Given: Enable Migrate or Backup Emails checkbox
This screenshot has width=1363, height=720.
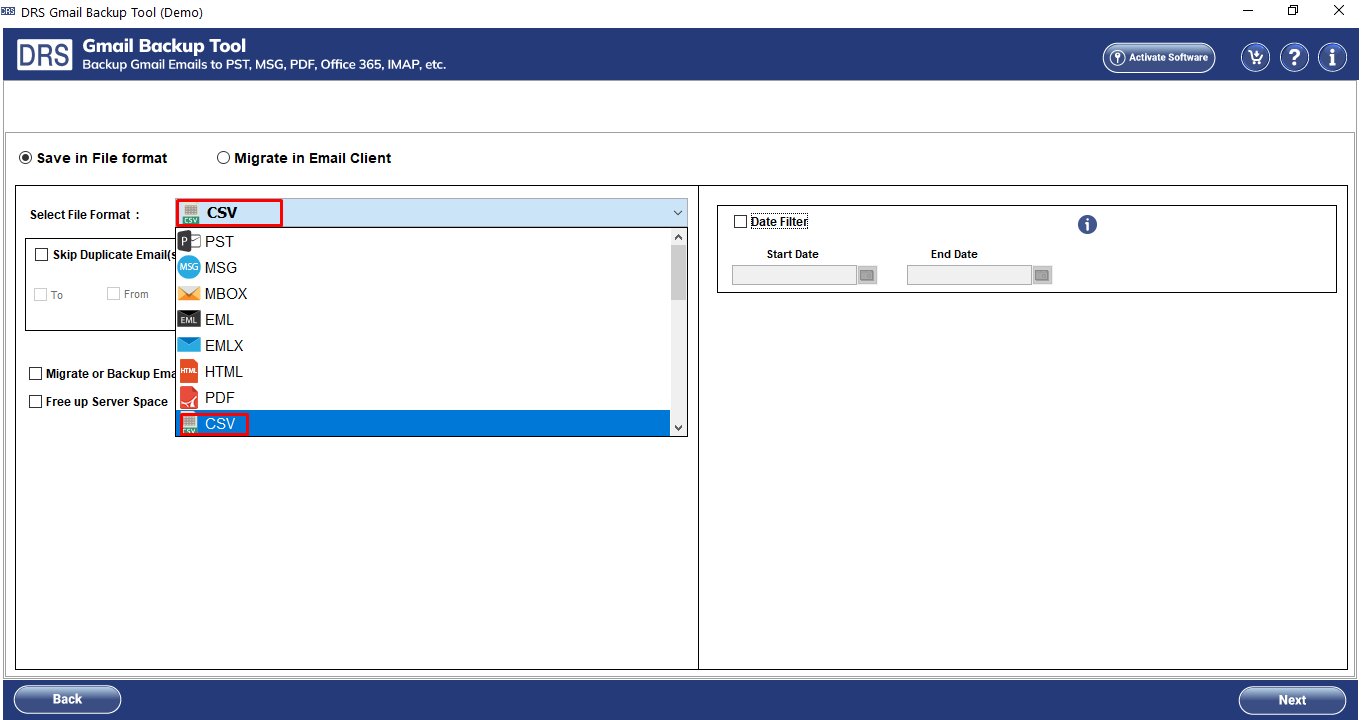Looking at the screenshot, I should click(36, 374).
